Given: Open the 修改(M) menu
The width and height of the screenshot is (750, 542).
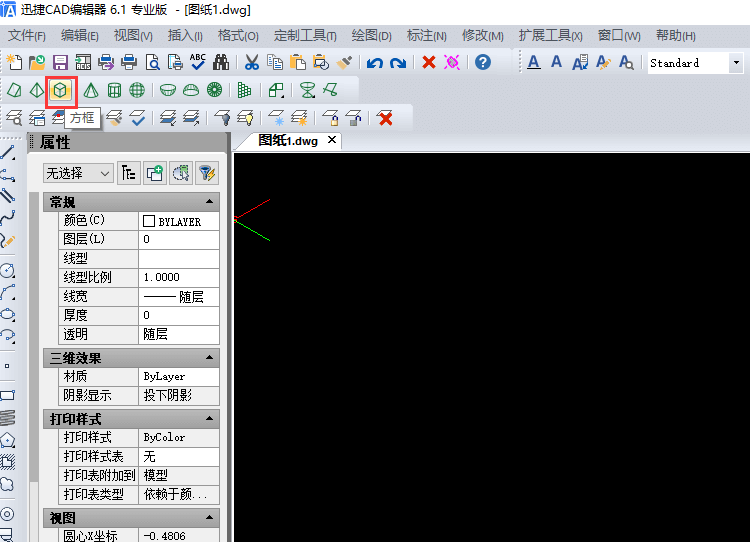Looking at the screenshot, I should pos(483,36).
